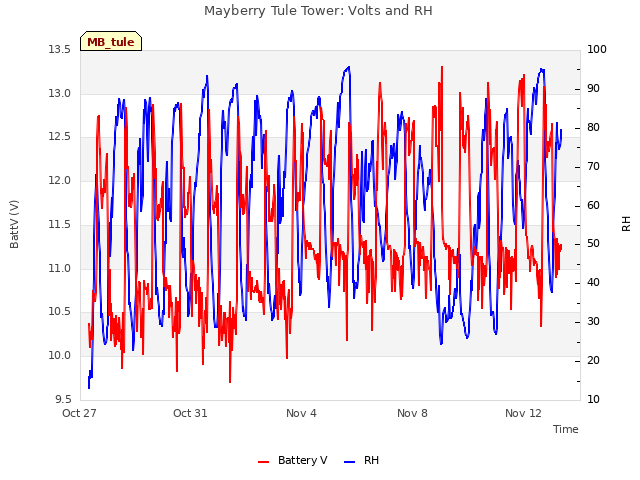
Task: Click the Nov 4 date tick label
Action: point(301,413)
